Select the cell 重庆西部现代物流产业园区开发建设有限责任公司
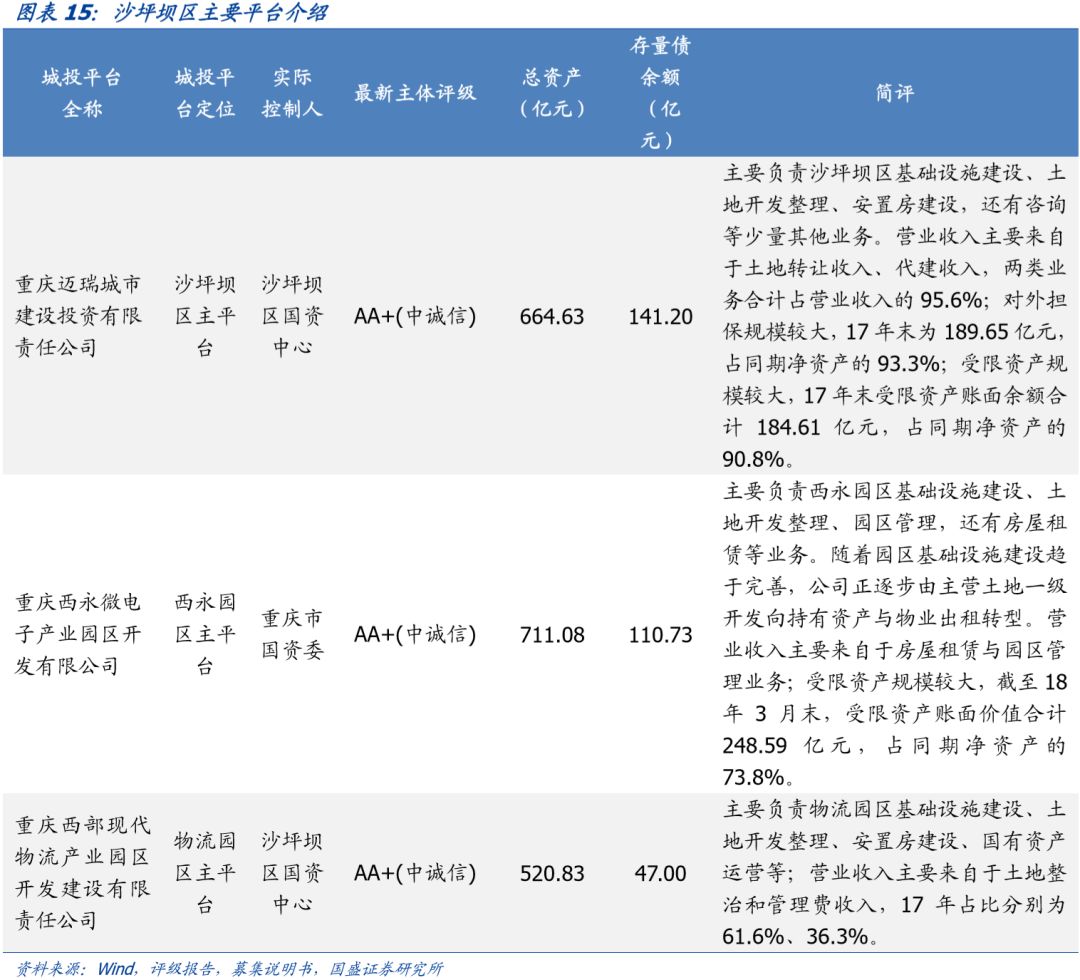 click(82, 873)
